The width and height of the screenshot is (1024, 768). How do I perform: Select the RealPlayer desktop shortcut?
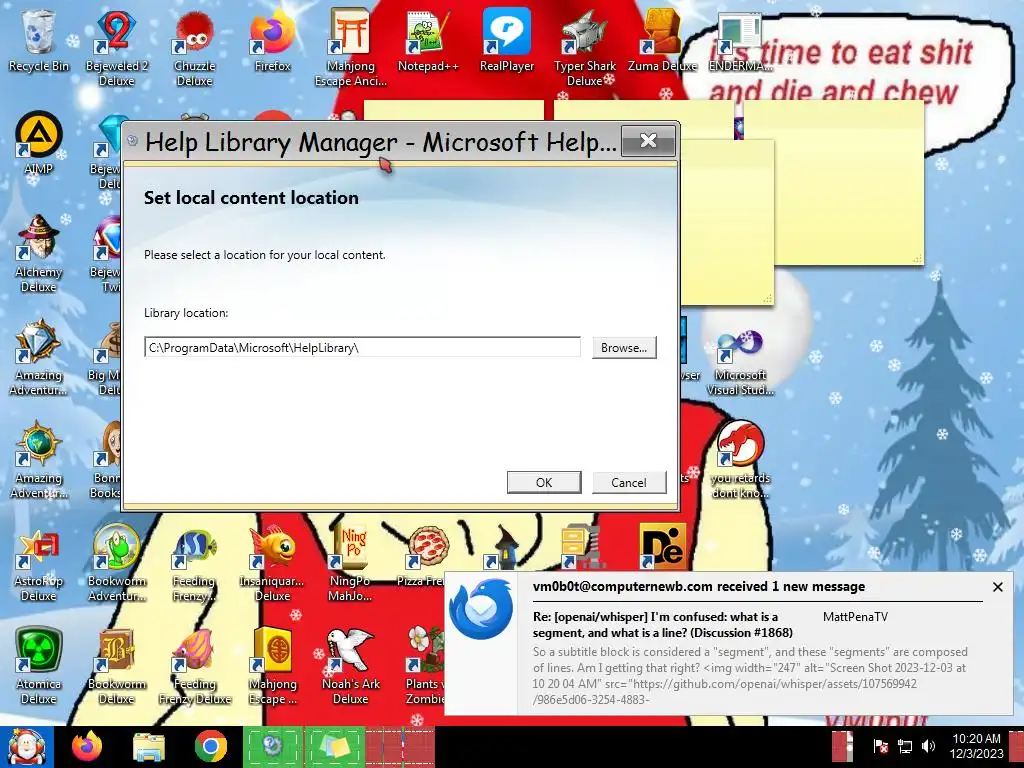point(506,42)
